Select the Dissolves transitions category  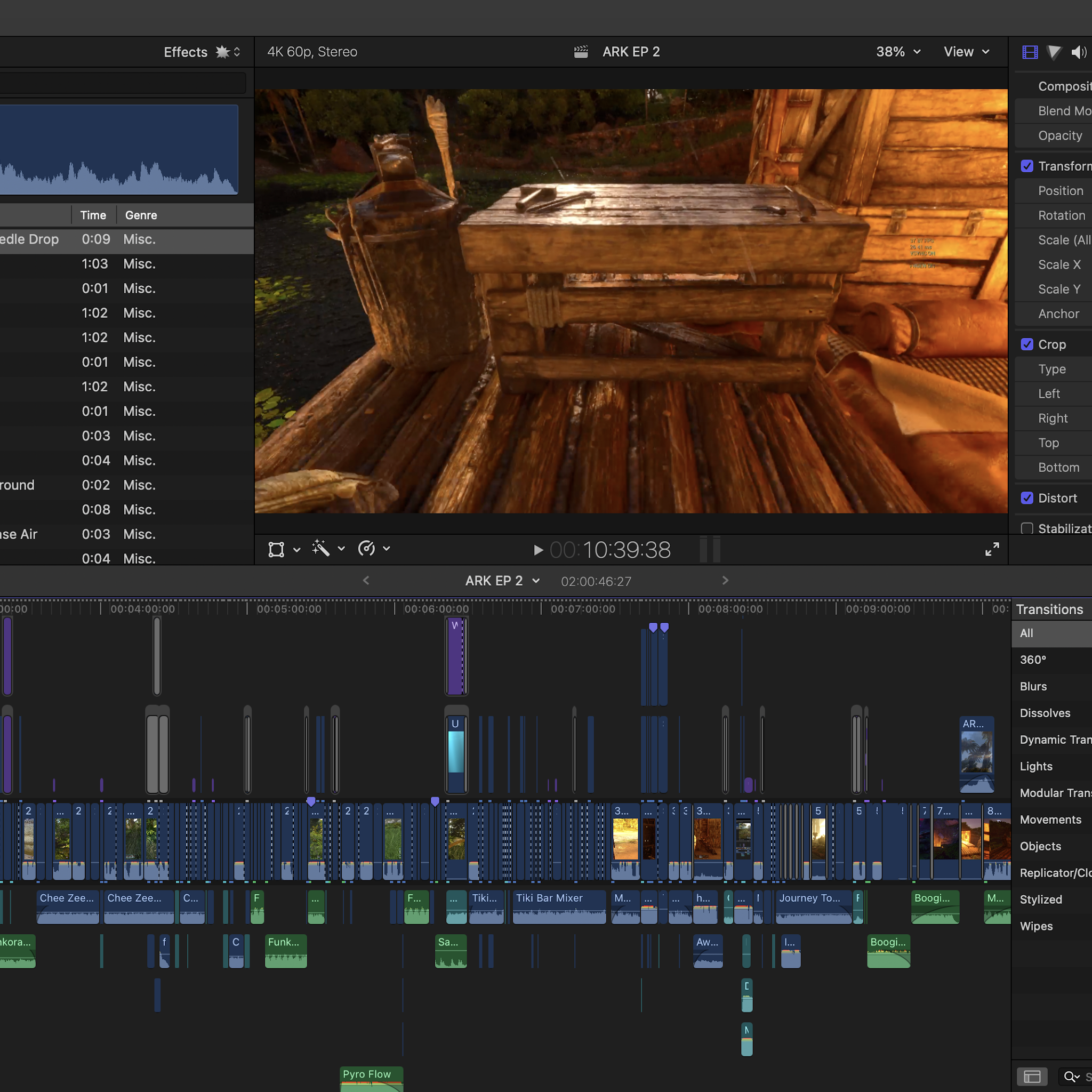tap(1045, 713)
